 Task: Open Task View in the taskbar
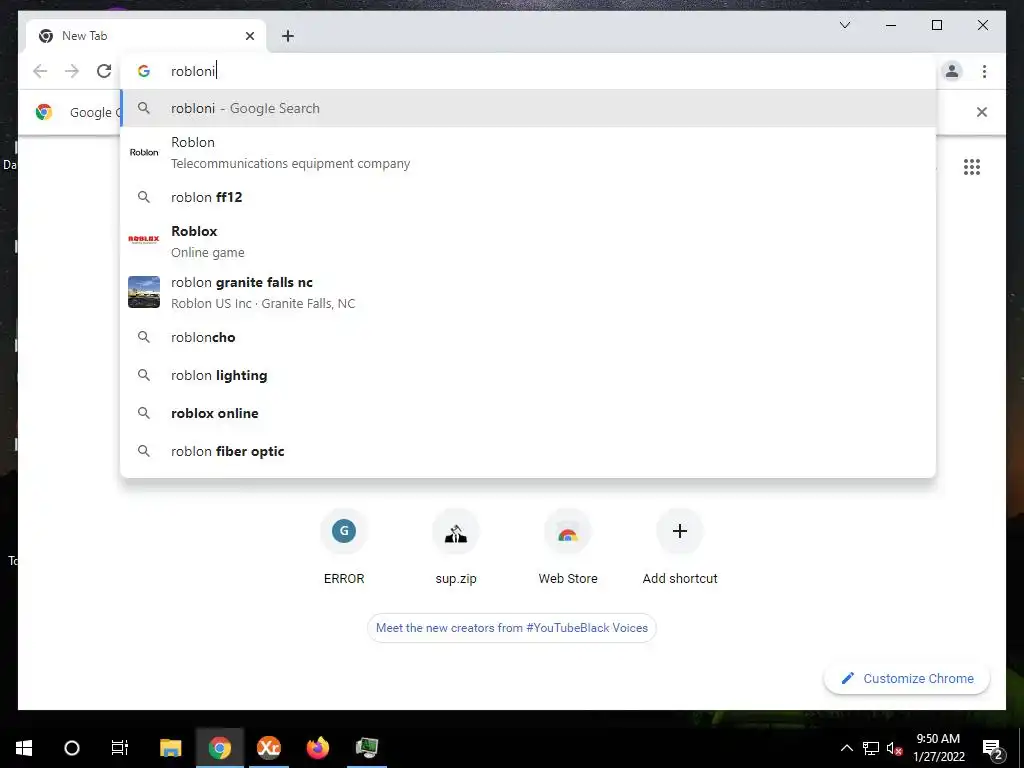[120, 748]
